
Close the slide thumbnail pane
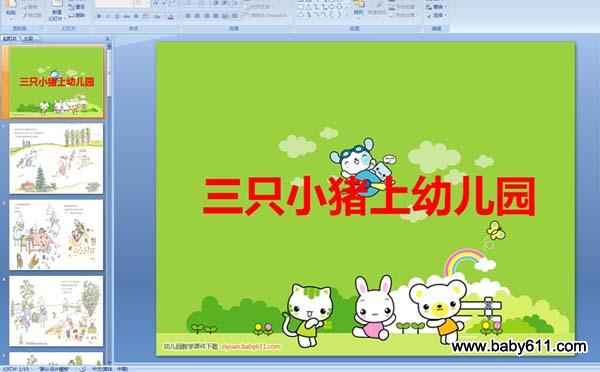click(x=107, y=39)
